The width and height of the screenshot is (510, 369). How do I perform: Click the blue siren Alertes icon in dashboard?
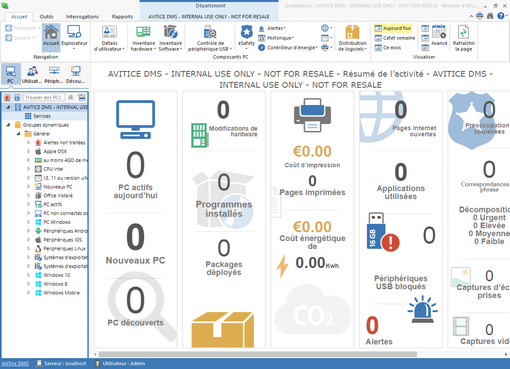pos(423,309)
